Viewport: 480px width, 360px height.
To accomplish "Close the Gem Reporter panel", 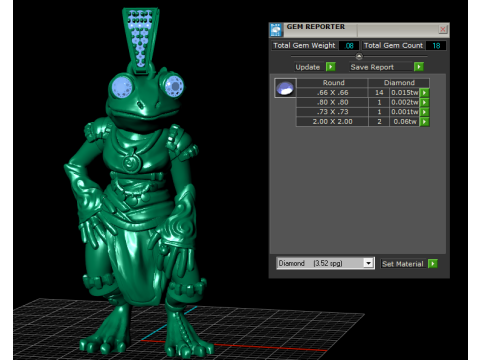I will [443, 29].
